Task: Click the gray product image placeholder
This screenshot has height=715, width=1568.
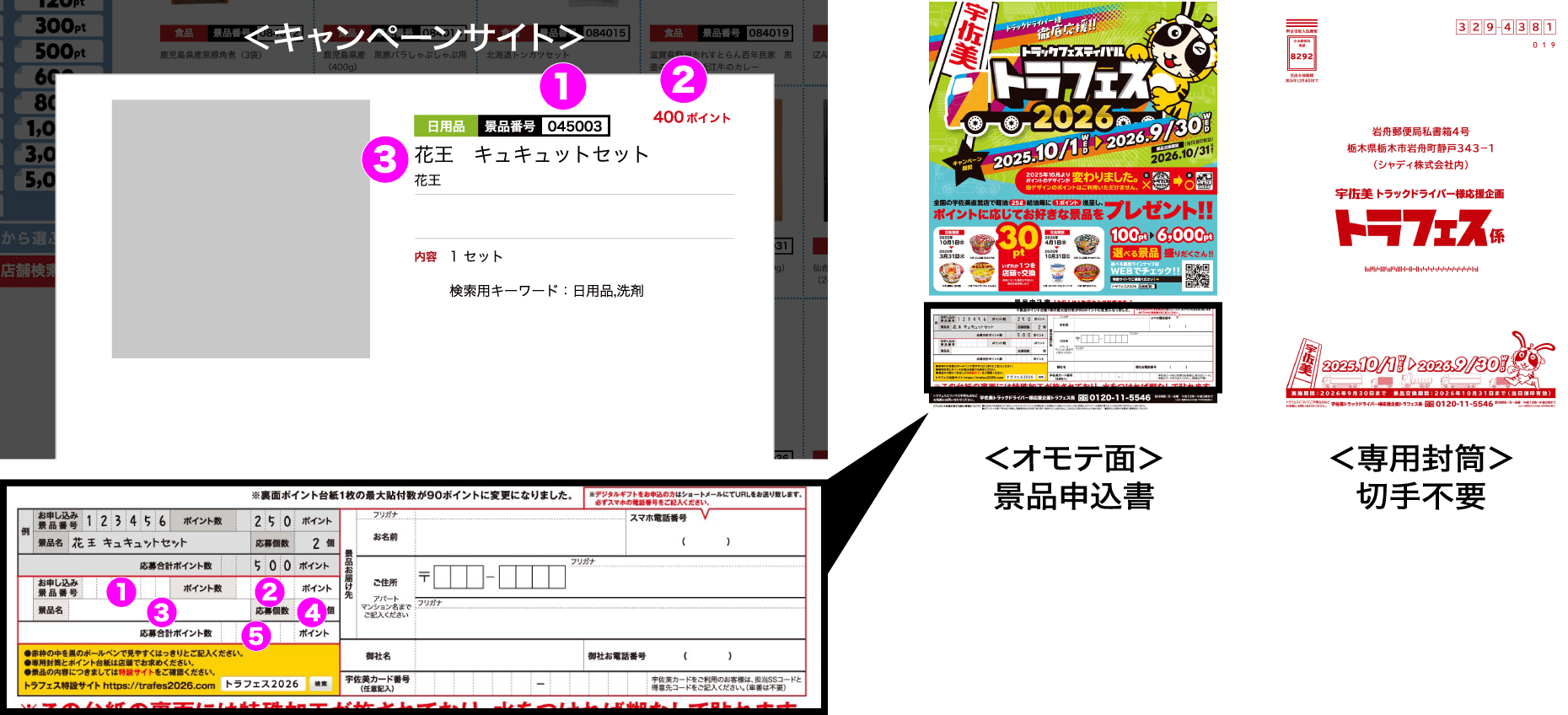Action: (241, 229)
